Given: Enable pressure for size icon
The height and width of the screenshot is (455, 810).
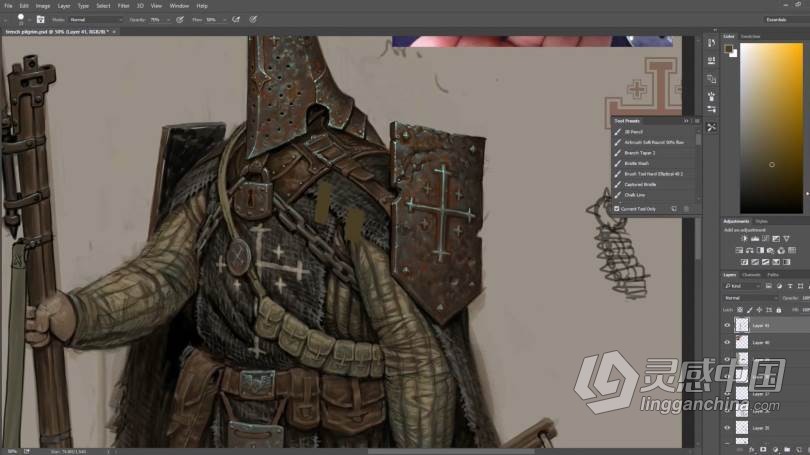Looking at the screenshot, I should 253,20.
